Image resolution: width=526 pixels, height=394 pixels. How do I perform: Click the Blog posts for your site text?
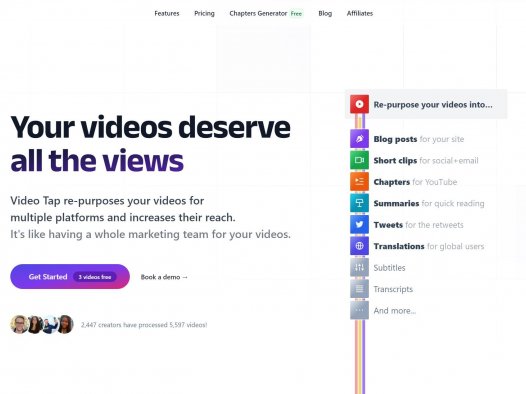click(x=419, y=139)
